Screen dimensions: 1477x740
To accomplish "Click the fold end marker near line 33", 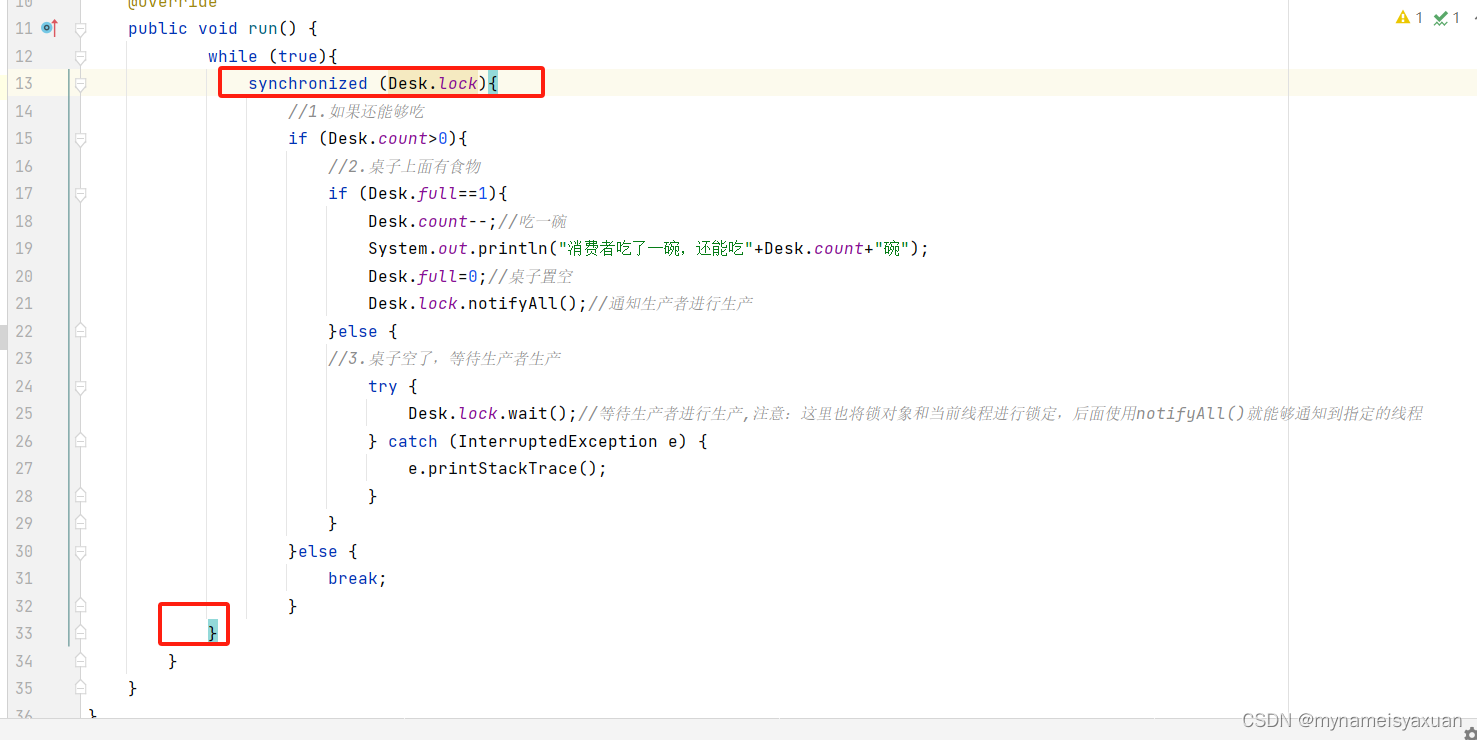I will click(x=80, y=633).
